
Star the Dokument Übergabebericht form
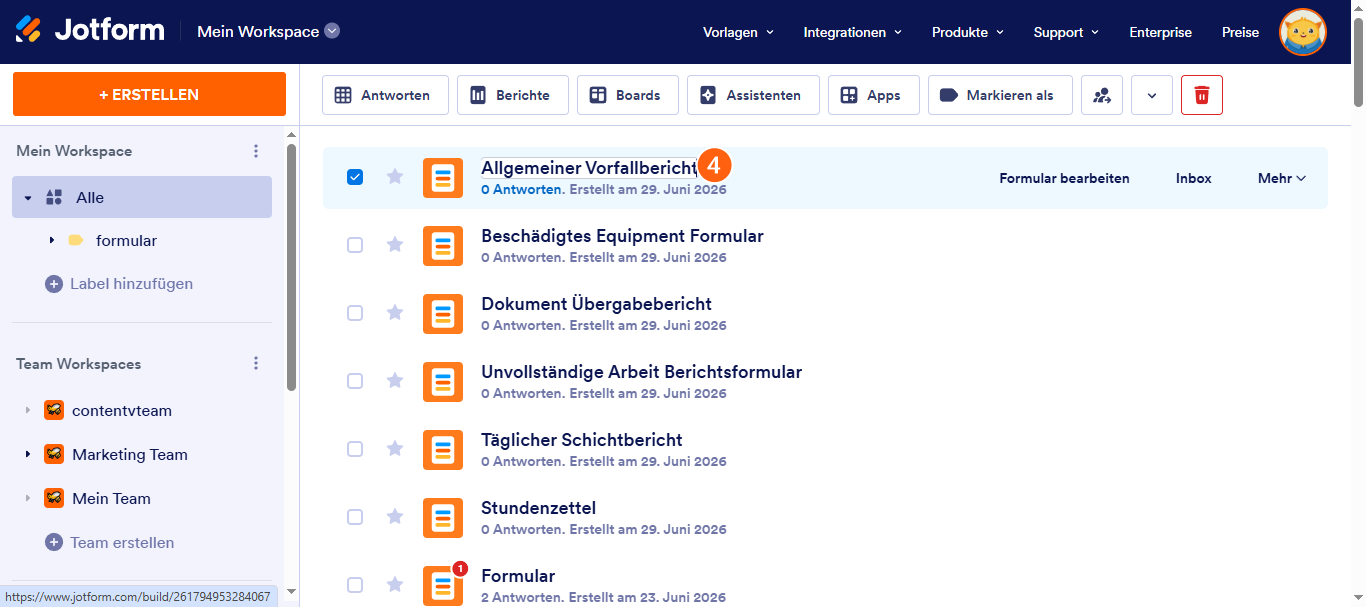coord(395,313)
